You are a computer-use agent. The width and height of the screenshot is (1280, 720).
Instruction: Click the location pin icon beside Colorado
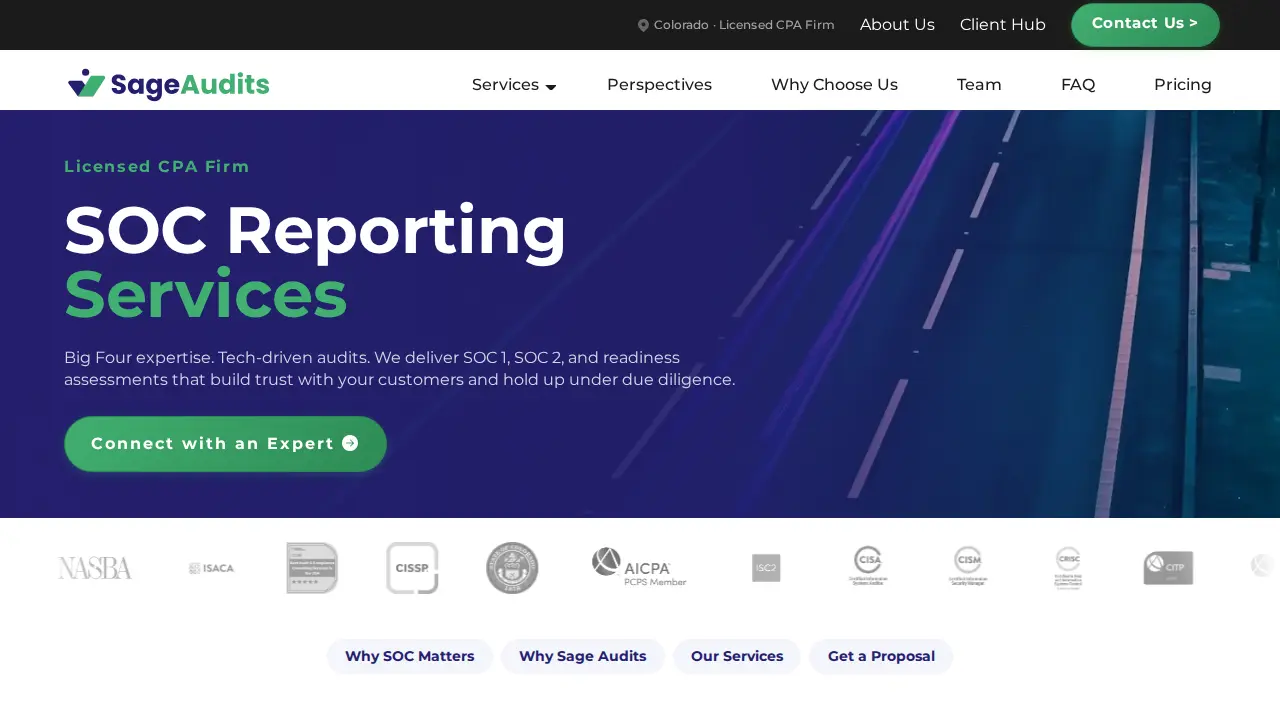[x=643, y=26]
